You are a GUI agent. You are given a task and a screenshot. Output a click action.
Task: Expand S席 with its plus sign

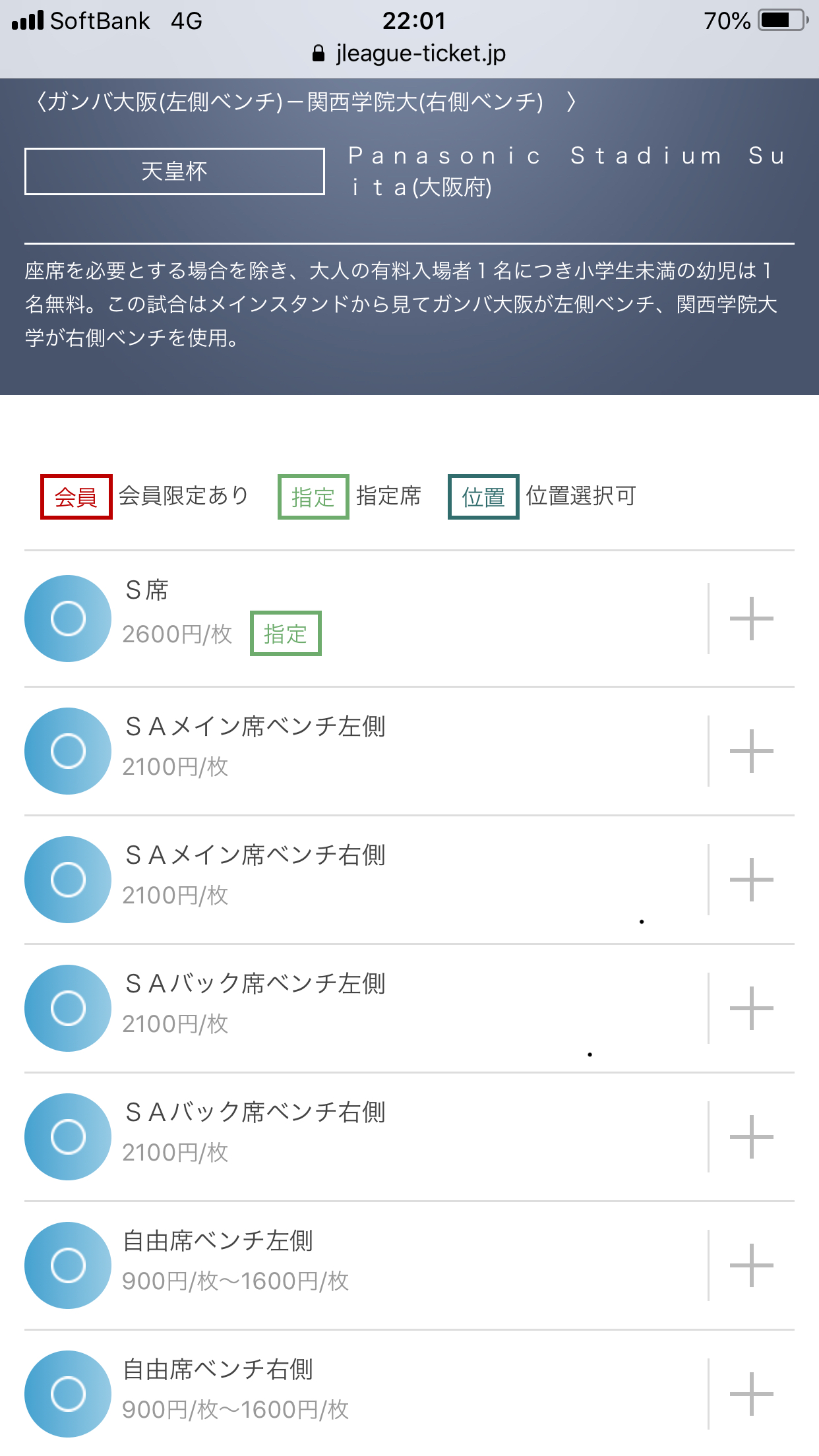click(751, 619)
